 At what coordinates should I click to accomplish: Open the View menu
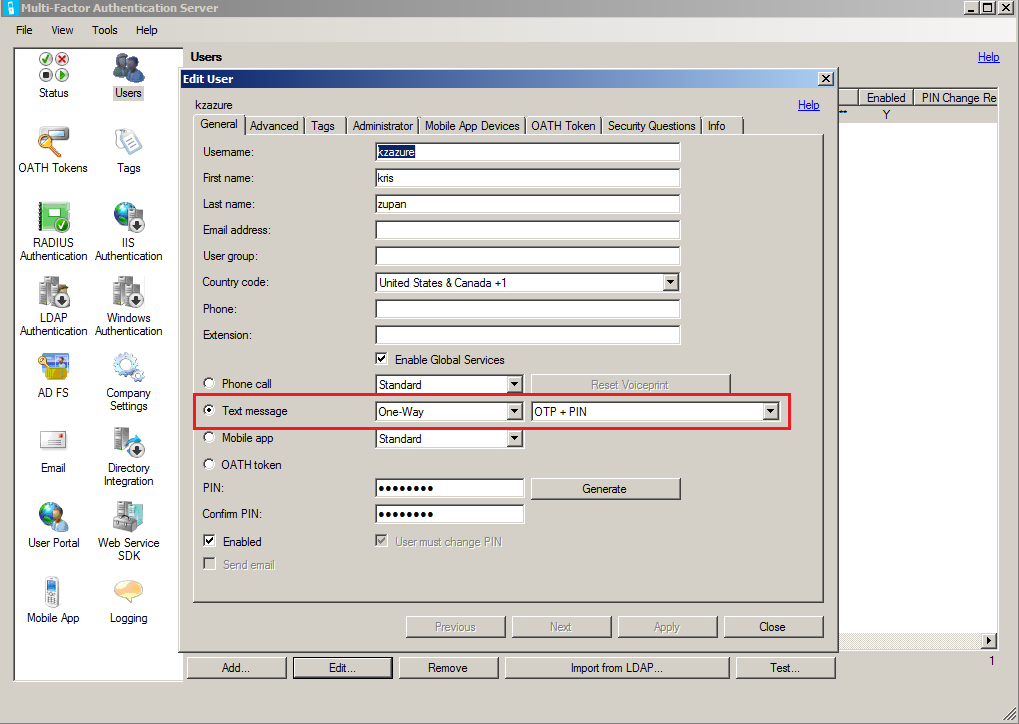[62, 30]
